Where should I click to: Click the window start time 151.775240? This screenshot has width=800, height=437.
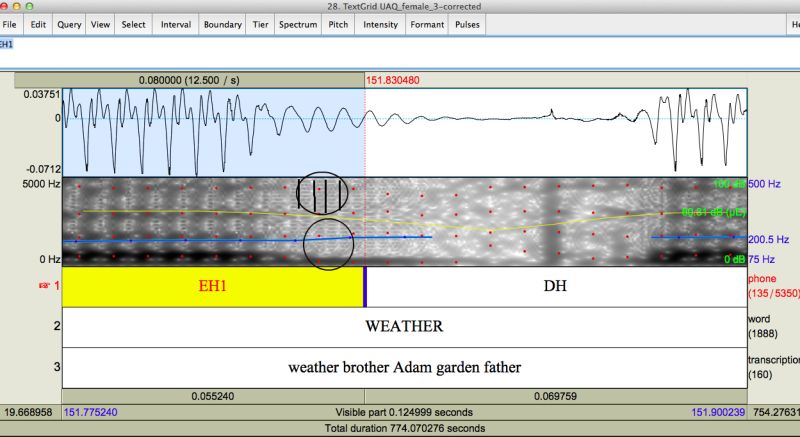[90, 412]
